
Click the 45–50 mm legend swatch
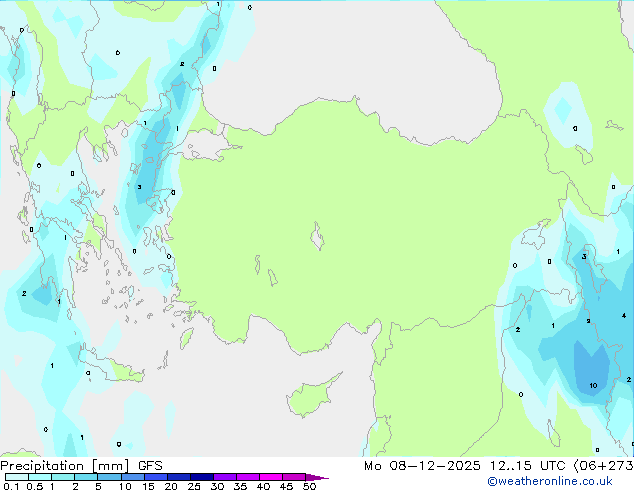[294, 477]
